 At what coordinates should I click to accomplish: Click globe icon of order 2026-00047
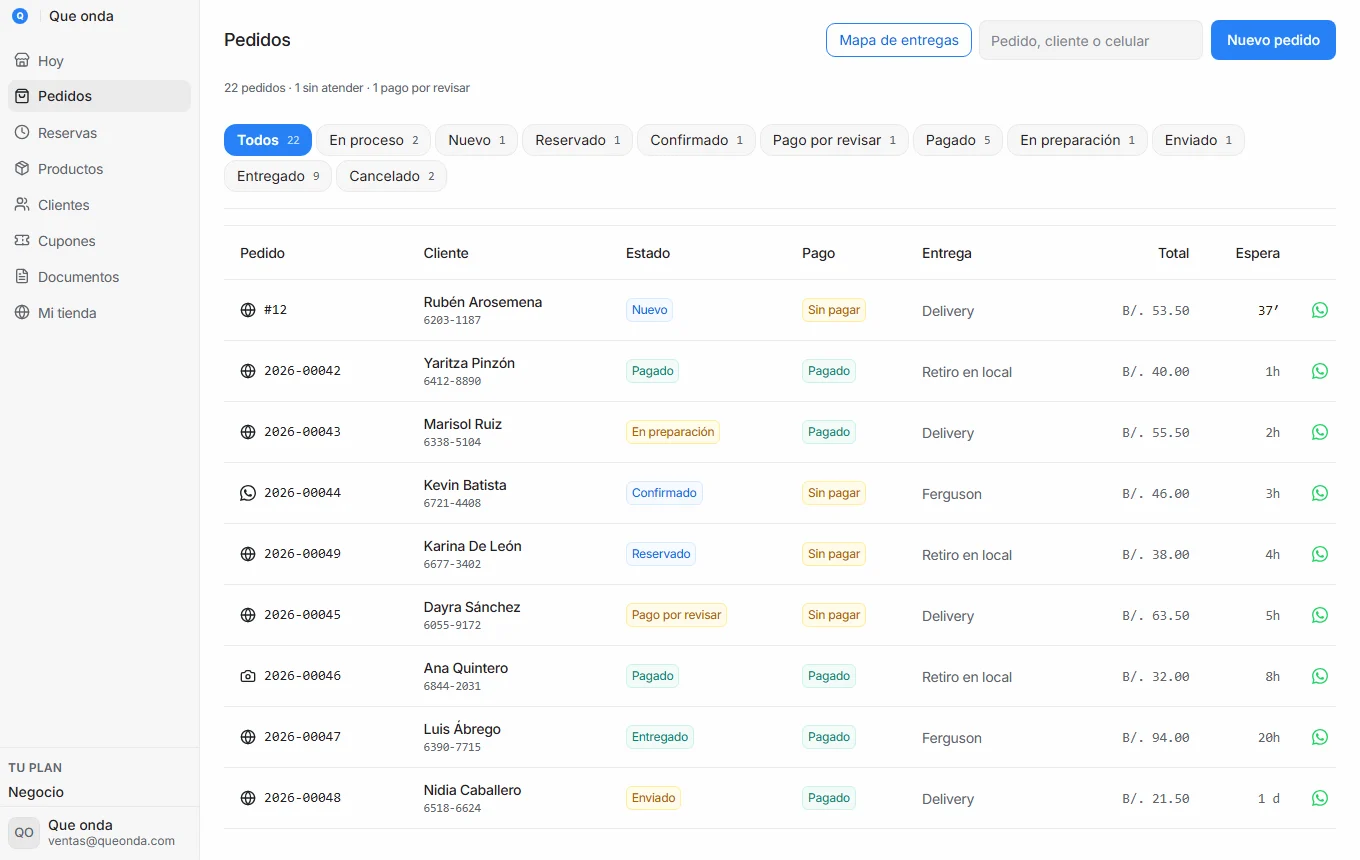point(248,737)
